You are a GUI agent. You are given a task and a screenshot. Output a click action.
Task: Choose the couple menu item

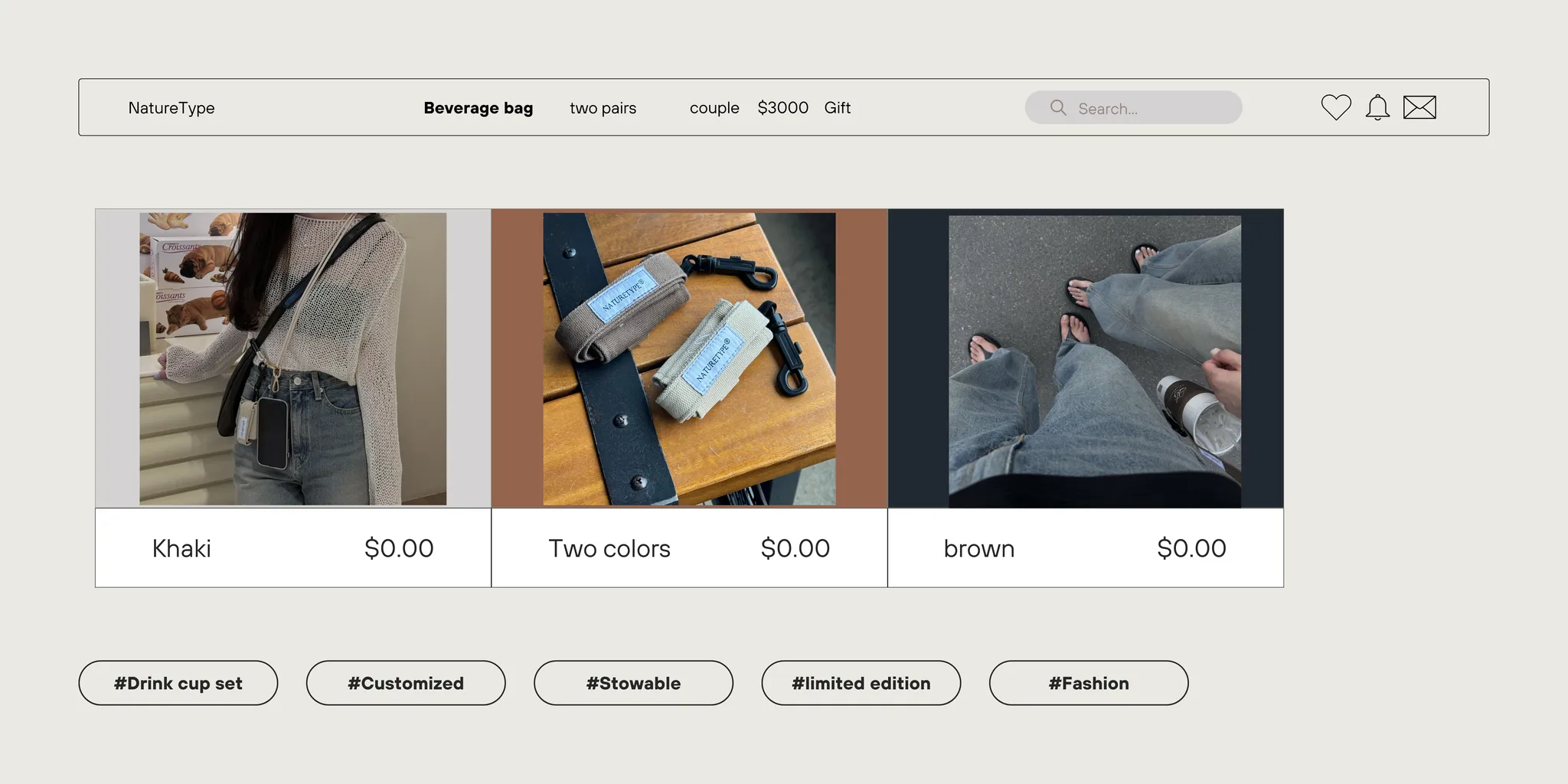[x=714, y=108]
